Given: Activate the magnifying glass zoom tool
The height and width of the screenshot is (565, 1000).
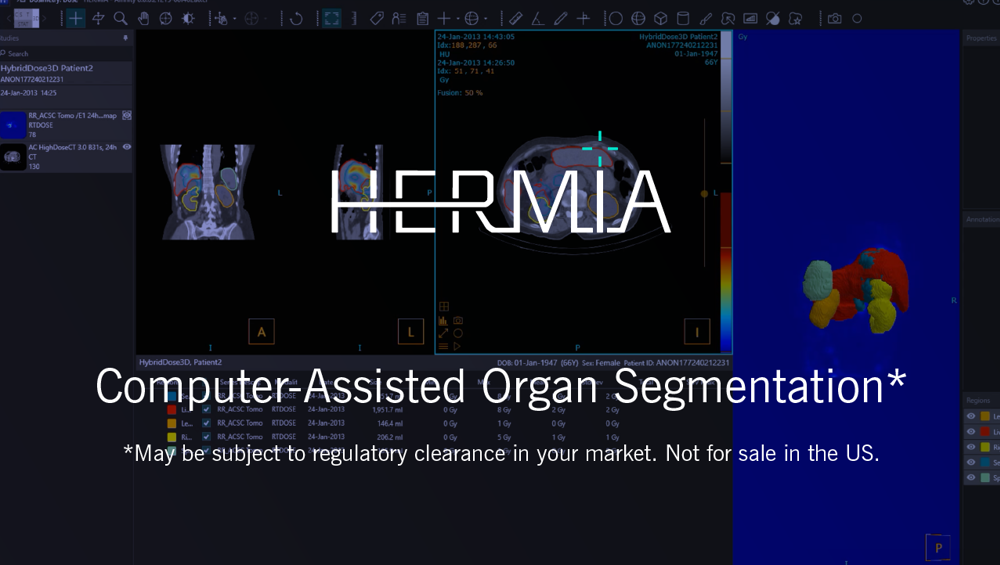Looking at the screenshot, I should tap(121, 19).
